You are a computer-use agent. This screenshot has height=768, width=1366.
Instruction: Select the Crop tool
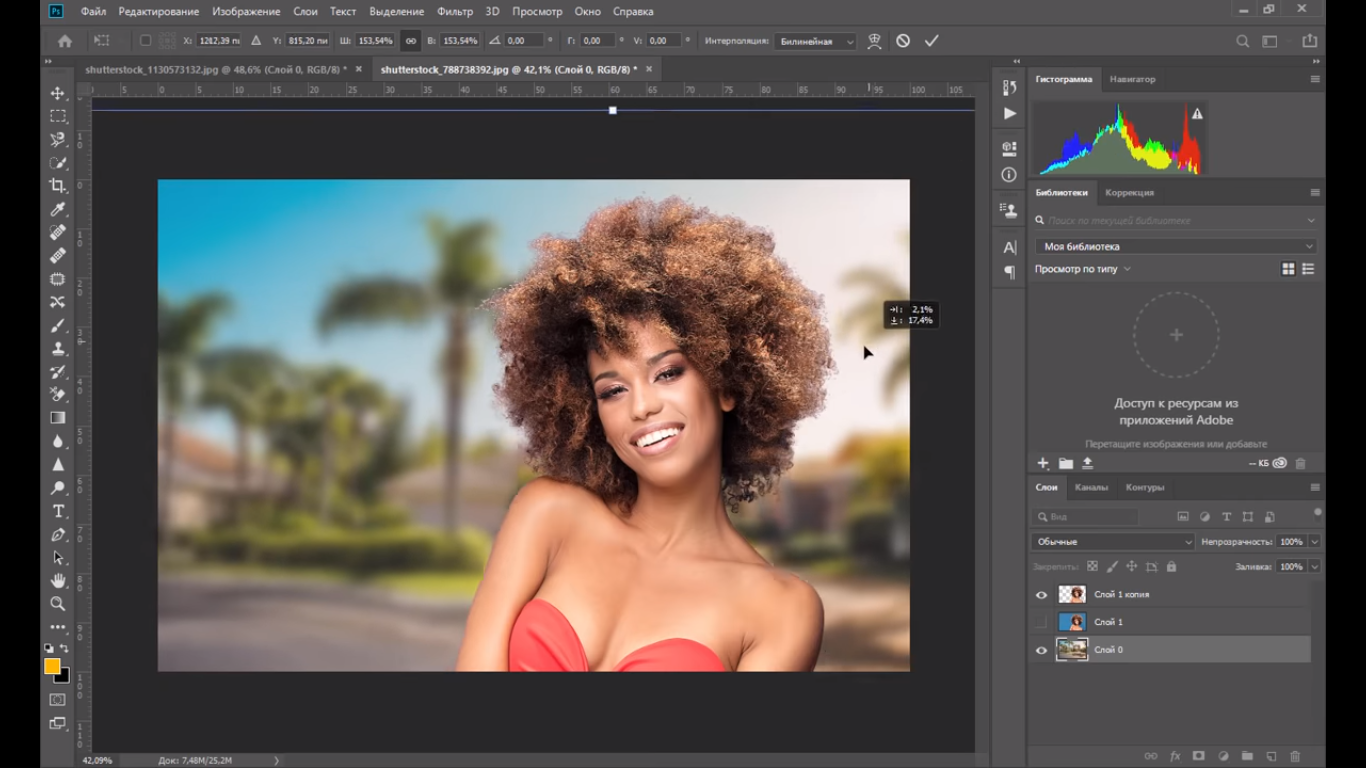[58, 186]
